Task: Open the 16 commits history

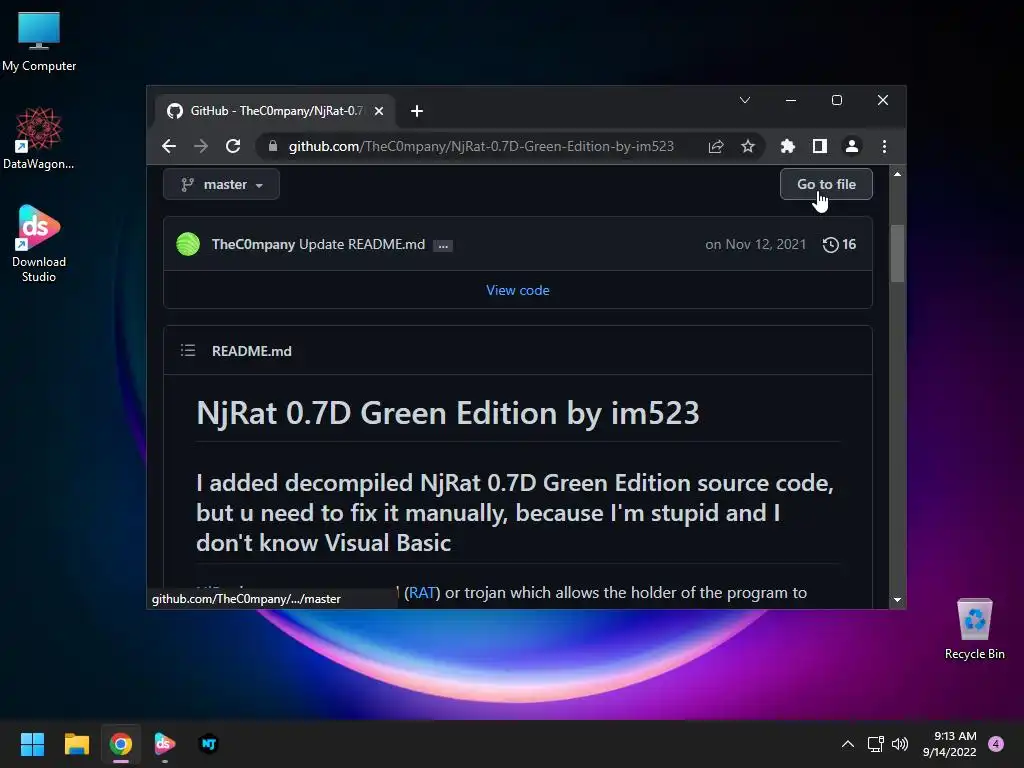Action: 839,244
